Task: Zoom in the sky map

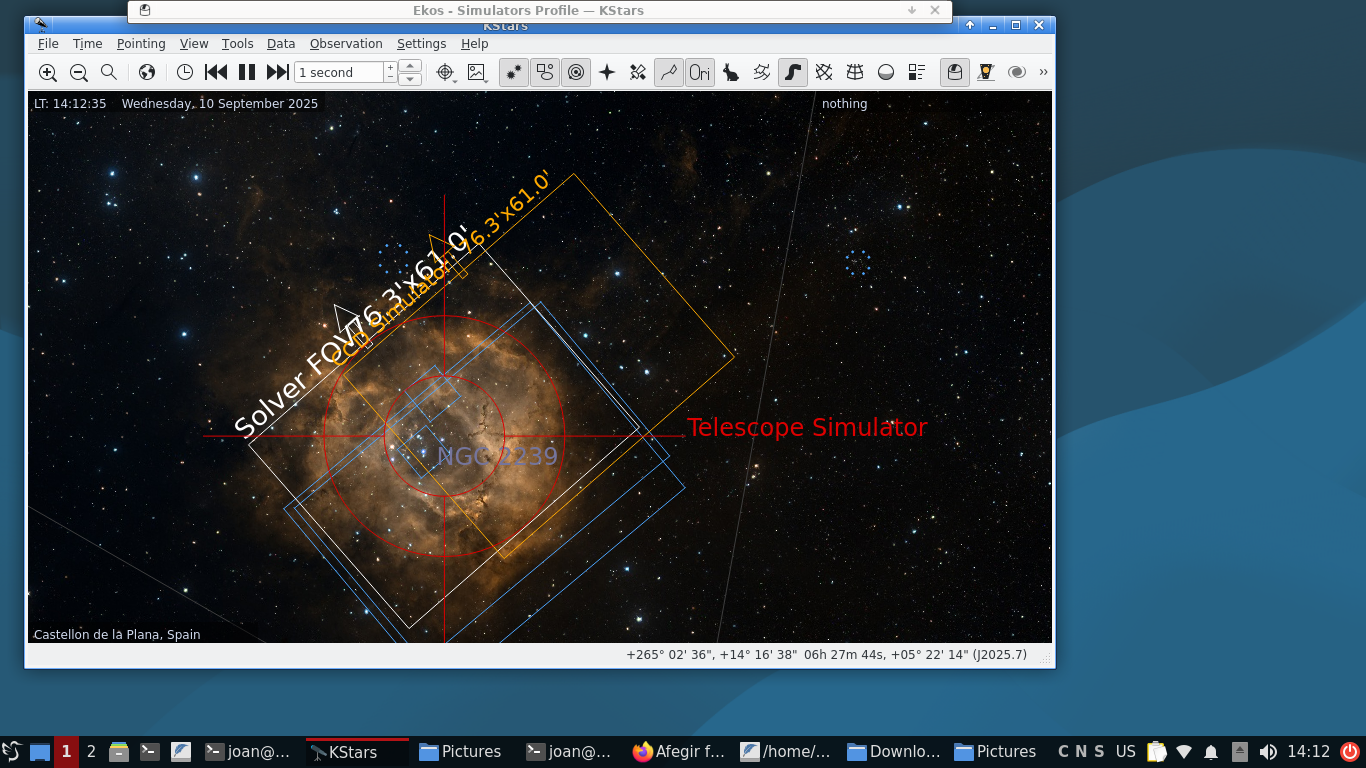Action: pos(47,72)
